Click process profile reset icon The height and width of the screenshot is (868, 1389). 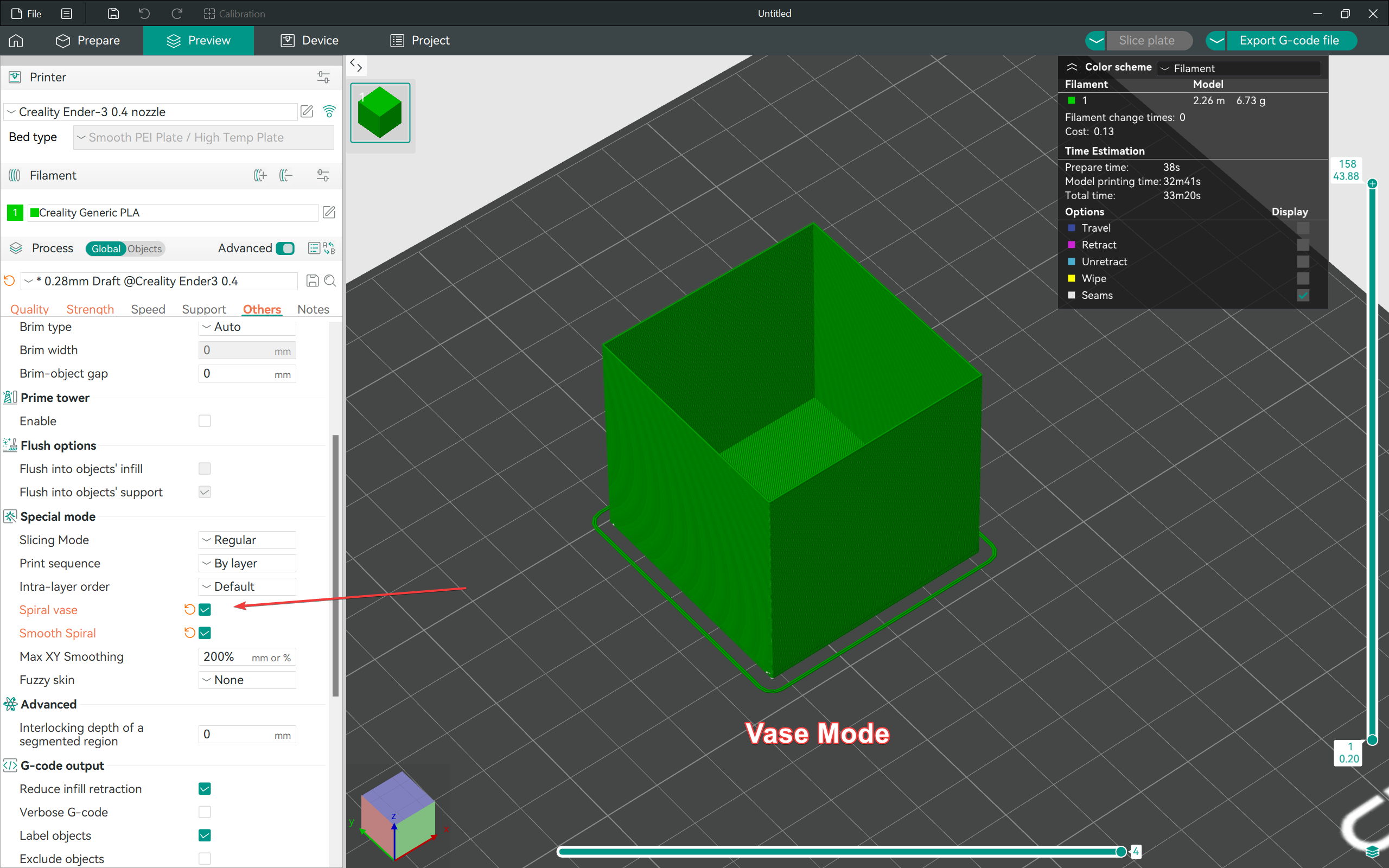click(12, 281)
